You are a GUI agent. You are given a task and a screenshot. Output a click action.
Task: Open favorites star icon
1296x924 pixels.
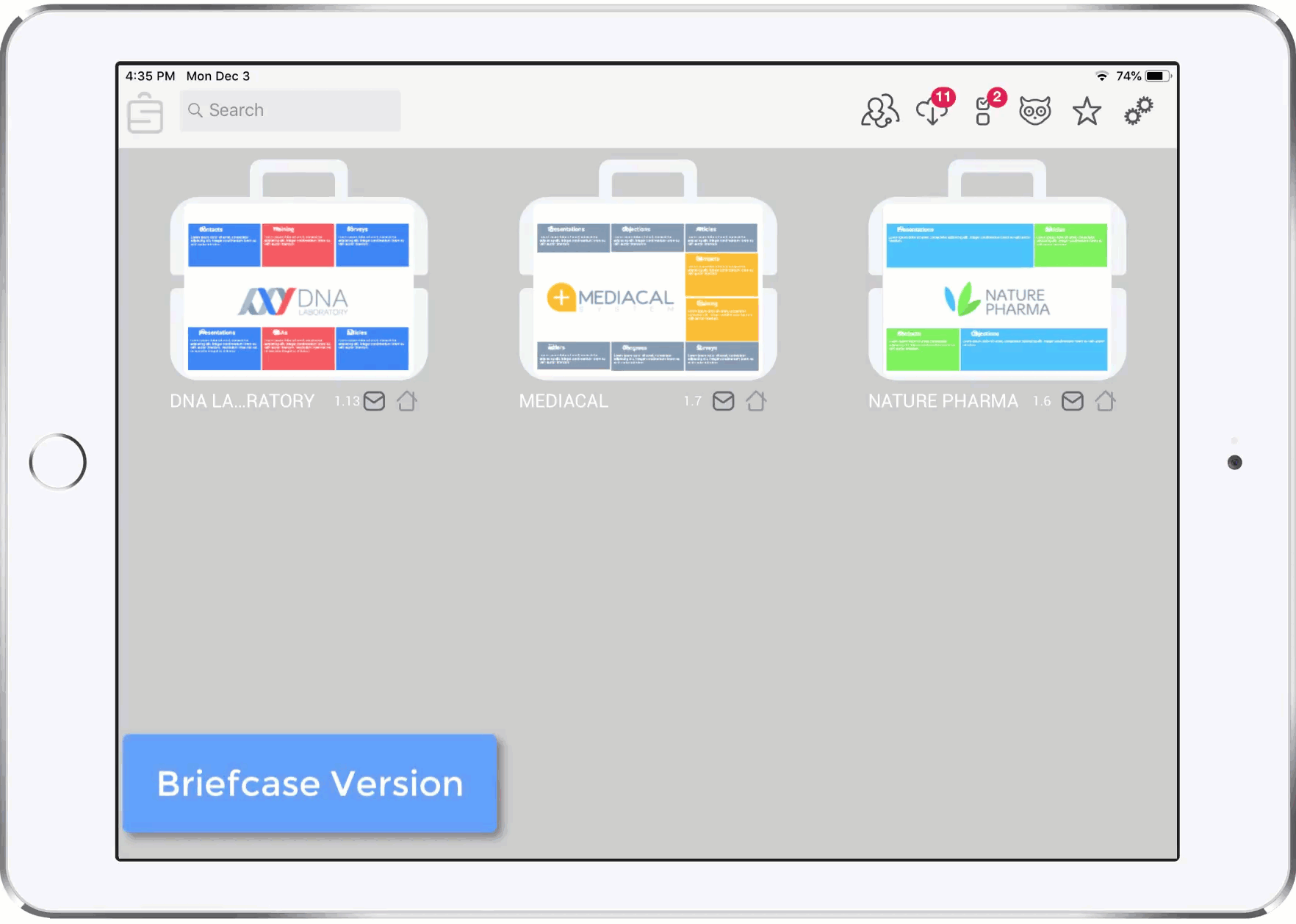click(x=1087, y=112)
